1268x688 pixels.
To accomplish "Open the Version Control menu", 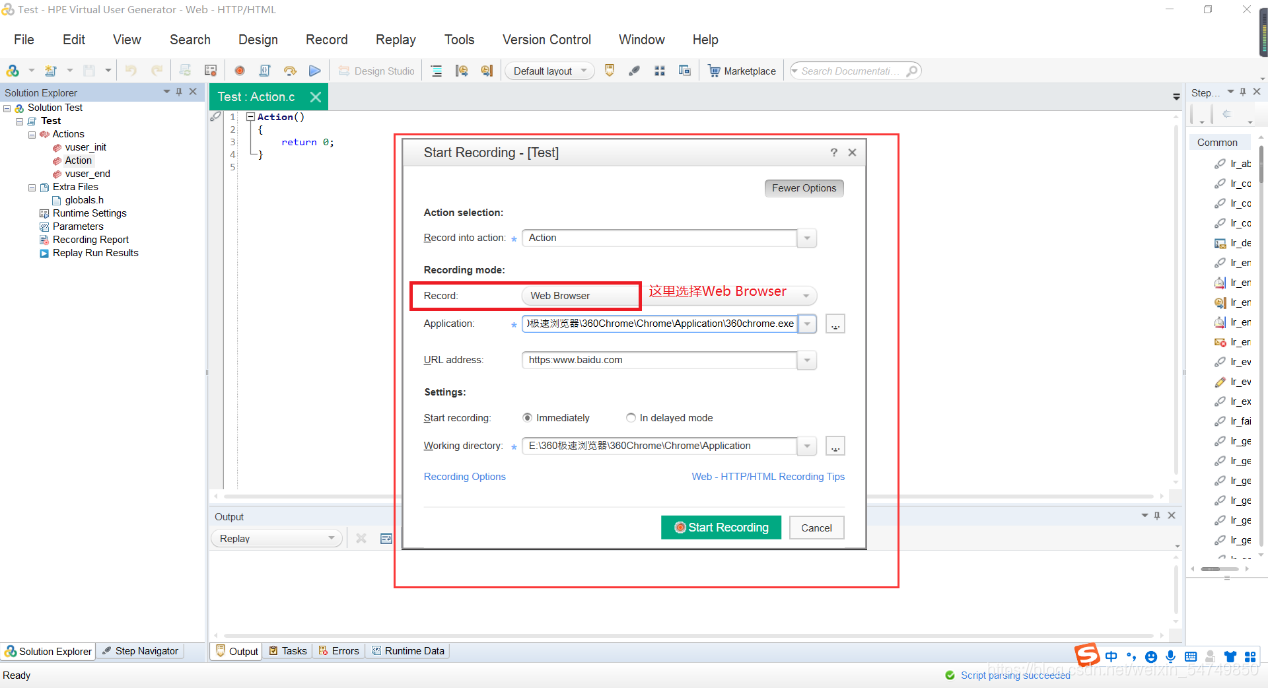I will (x=546, y=40).
